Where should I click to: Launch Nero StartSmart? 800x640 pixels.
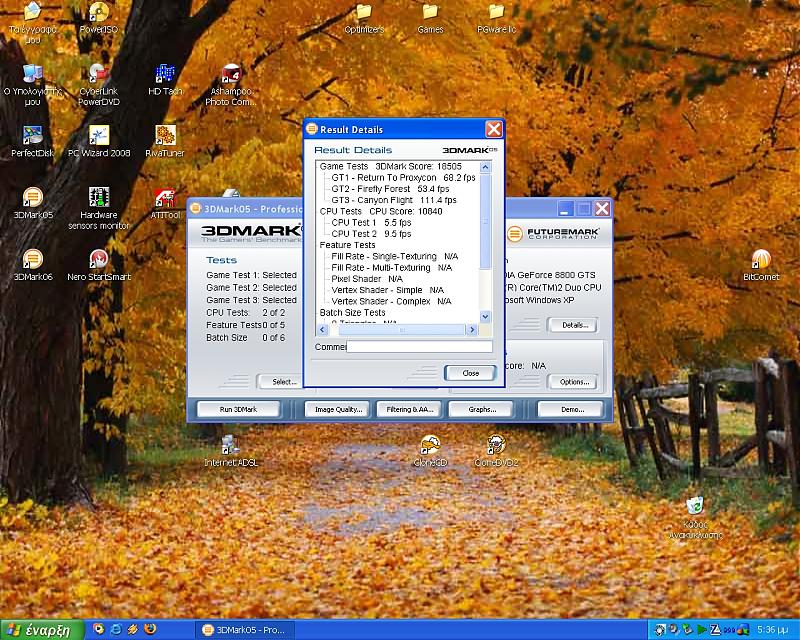coord(98,265)
